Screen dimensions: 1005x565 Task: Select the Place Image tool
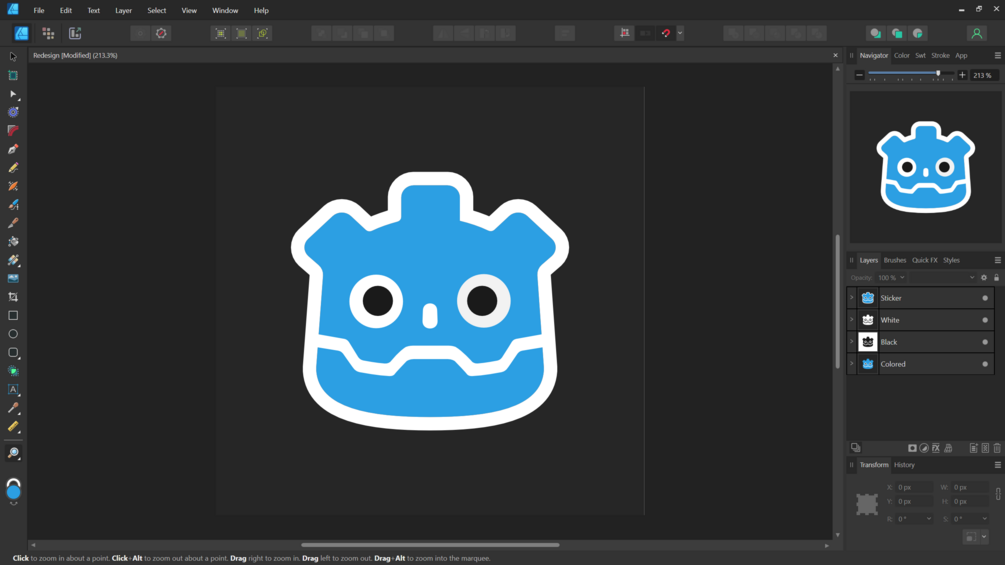[13, 278]
